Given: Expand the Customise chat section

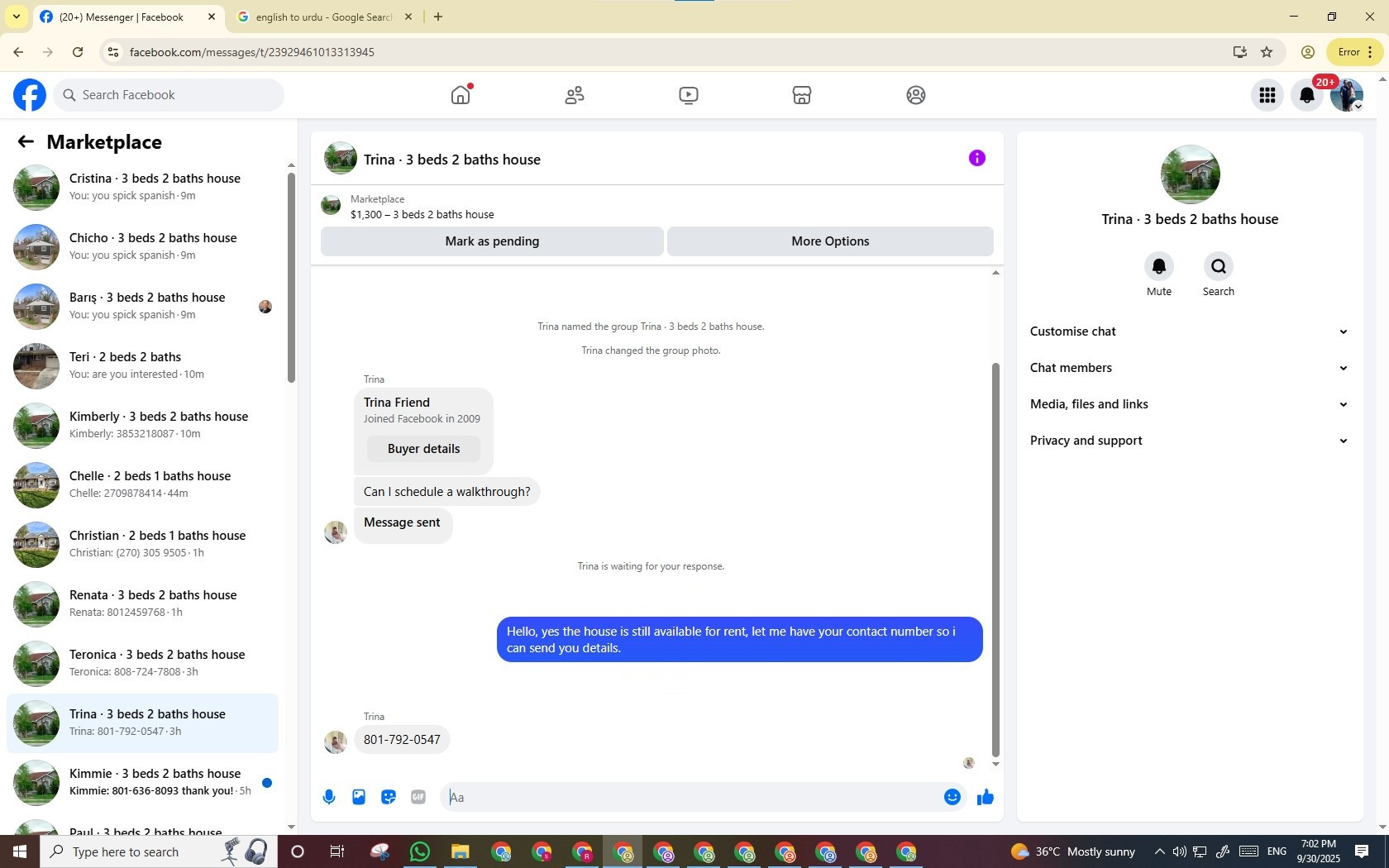Looking at the screenshot, I should coord(1189,331).
